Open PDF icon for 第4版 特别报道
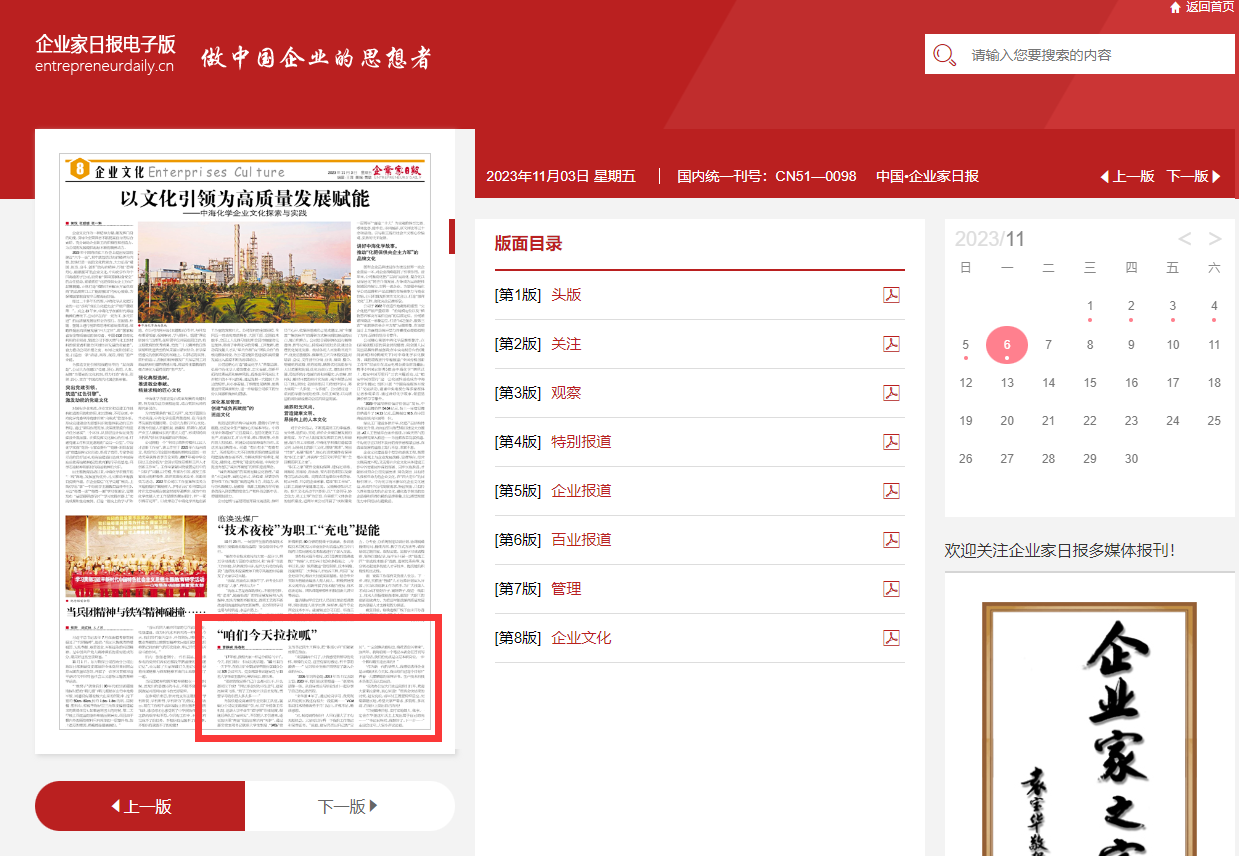The image size is (1239, 856). 891,442
